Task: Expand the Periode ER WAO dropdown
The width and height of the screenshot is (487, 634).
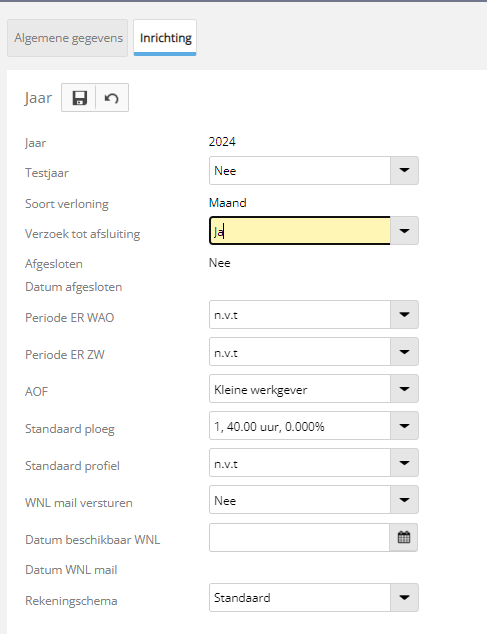Action: [404, 314]
